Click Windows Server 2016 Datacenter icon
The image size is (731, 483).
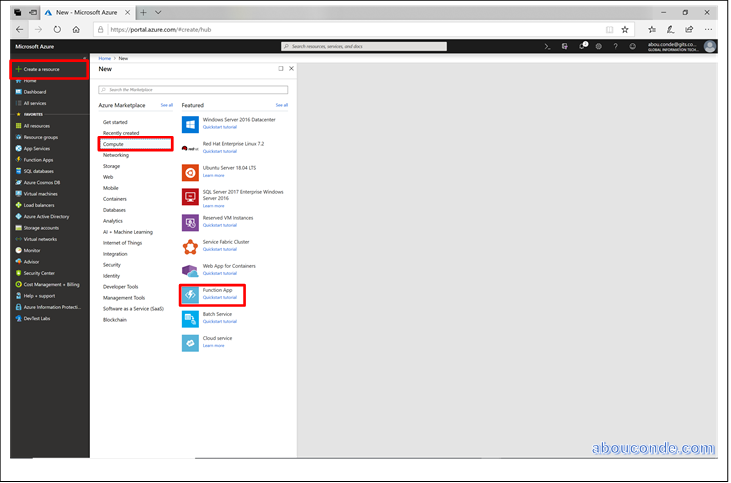coord(190,124)
